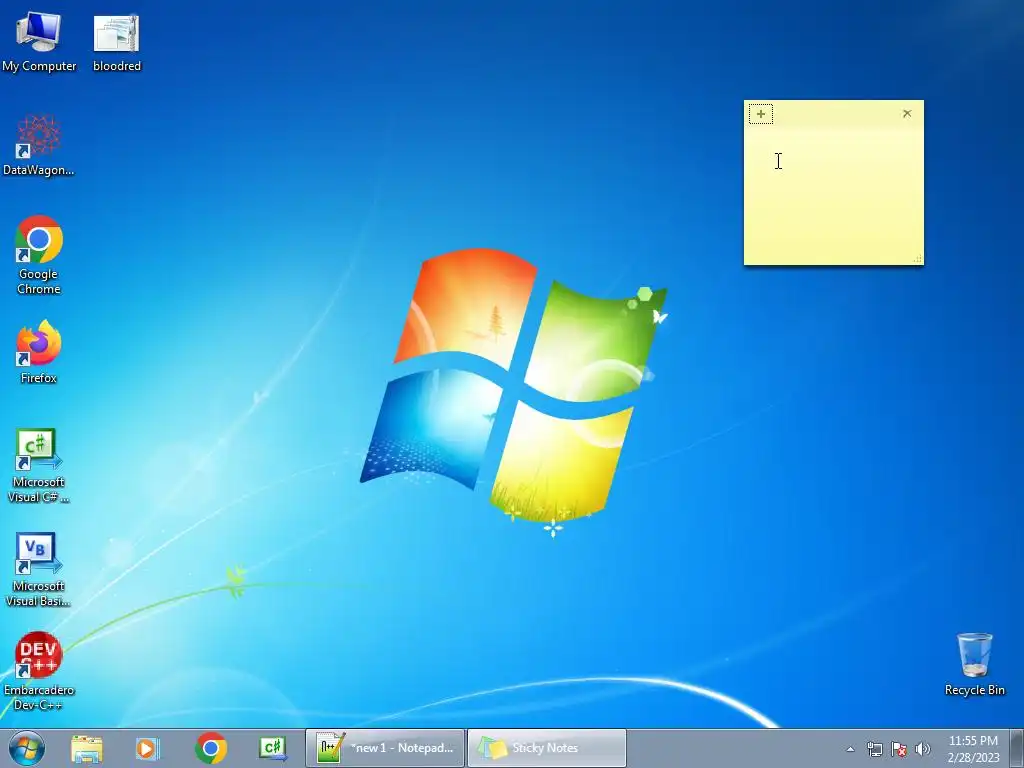Image resolution: width=1024 pixels, height=768 pixels.
Task: Delete the sticky note with X button
Action: [x=906, y=114]
